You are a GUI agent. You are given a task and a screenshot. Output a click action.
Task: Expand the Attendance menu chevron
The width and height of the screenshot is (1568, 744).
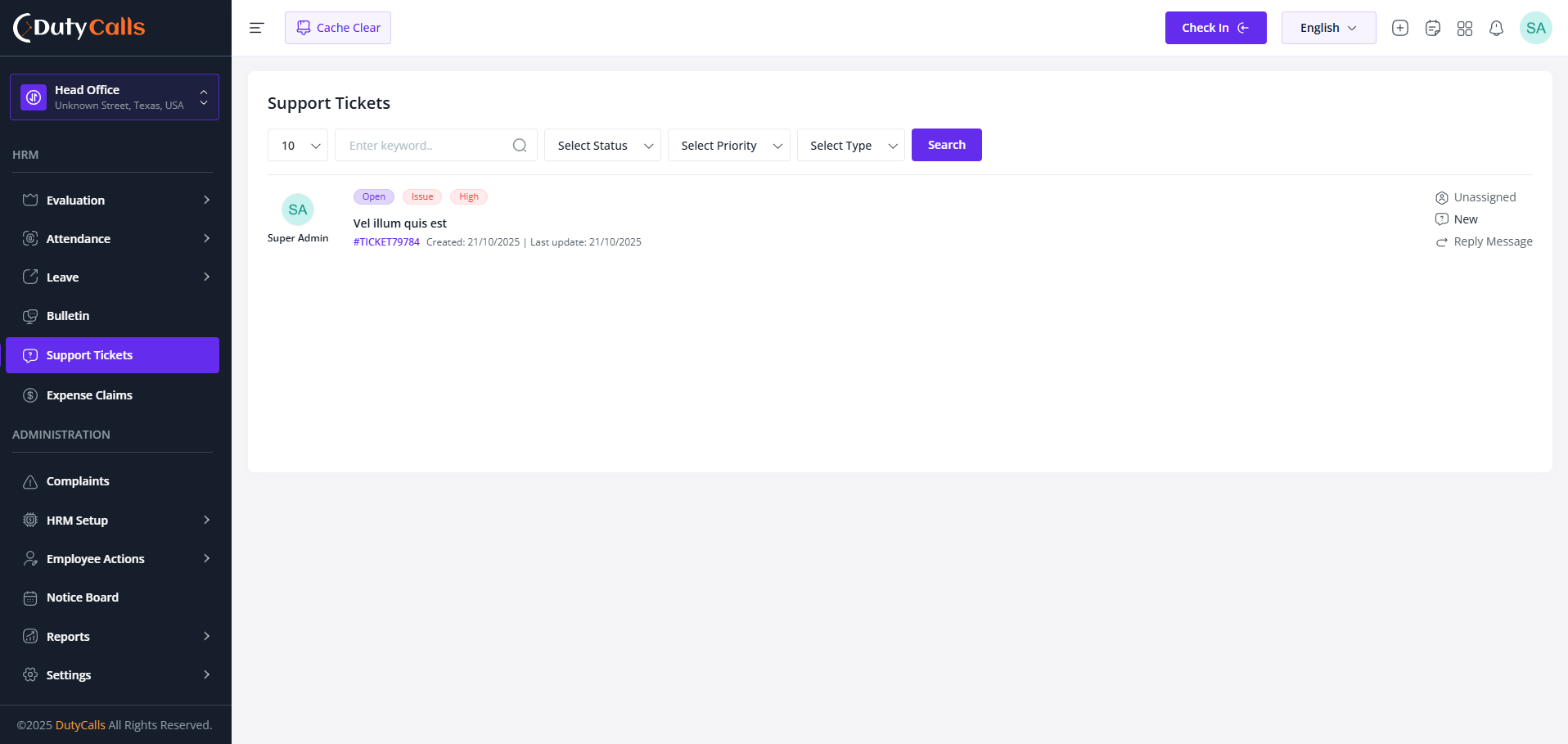pos(206,238)
